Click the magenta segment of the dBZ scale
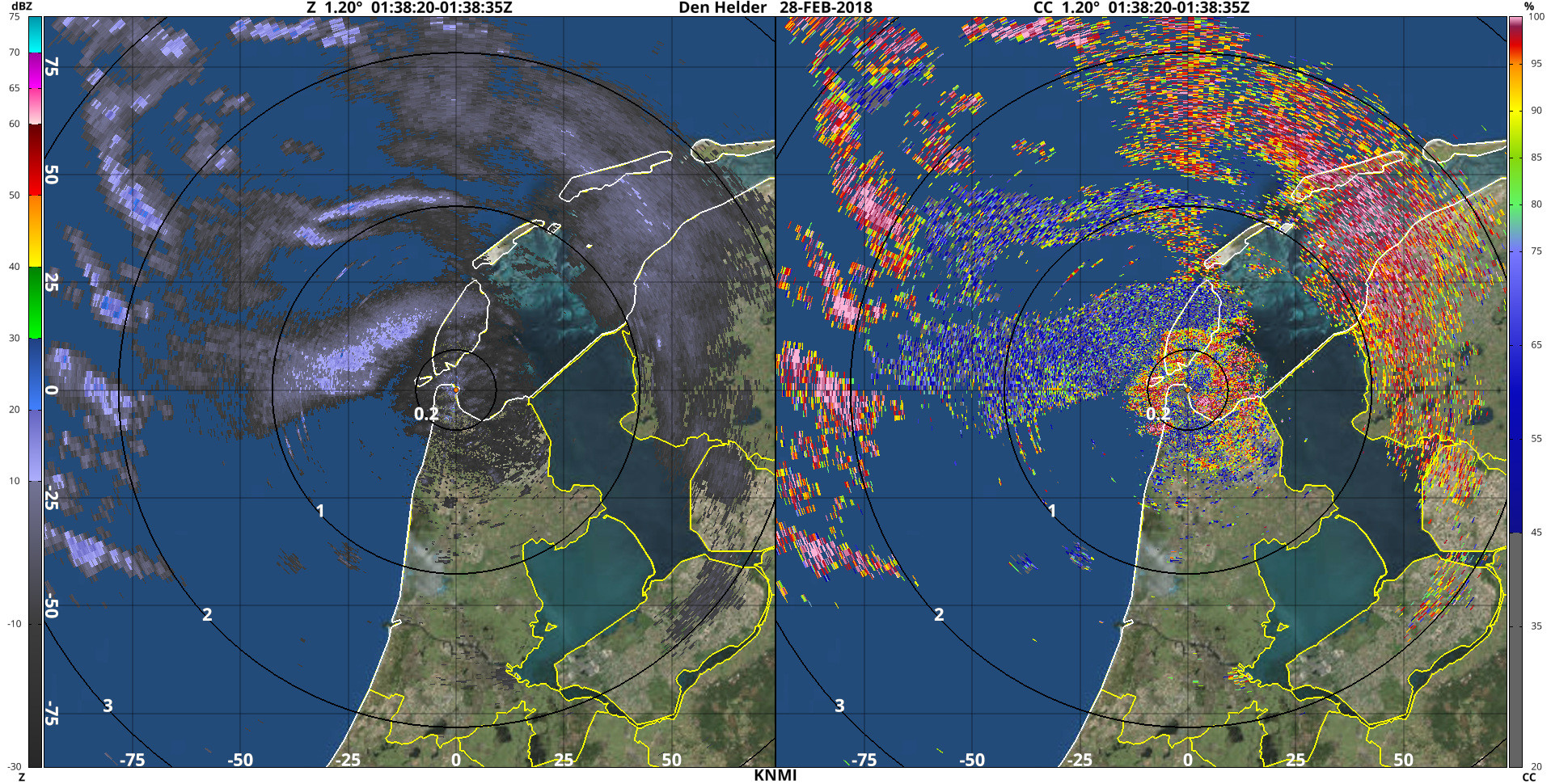The height and width of the screenshot is (784, 1551). 35,70
